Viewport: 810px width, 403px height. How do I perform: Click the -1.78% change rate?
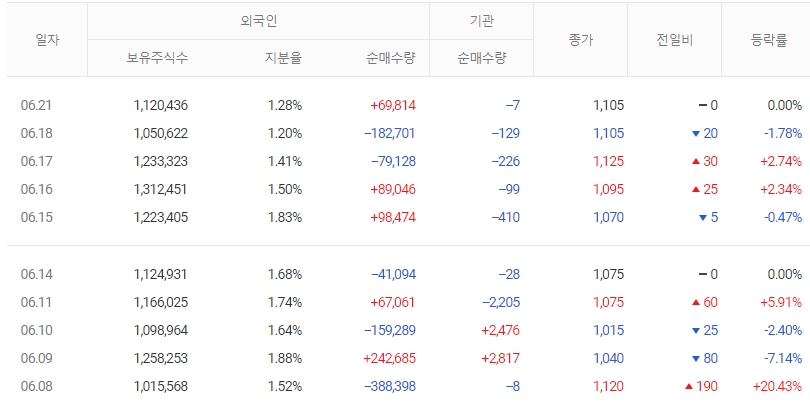[783, 134]
